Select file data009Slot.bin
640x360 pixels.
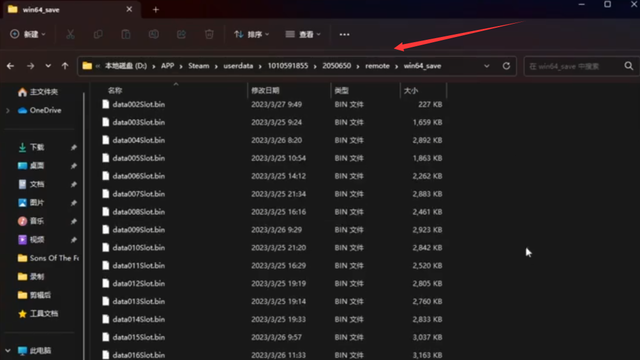pos(139,230)
